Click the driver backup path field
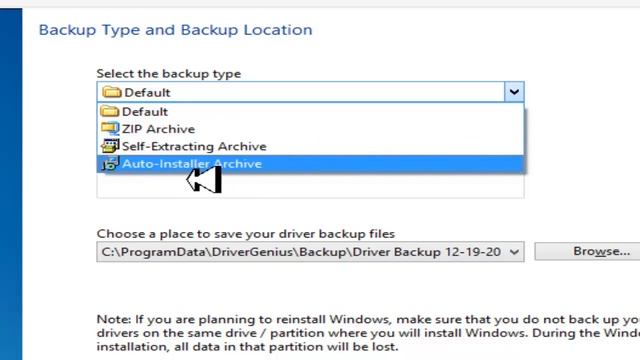Screen dimensions: 640x360 [310, 252]
